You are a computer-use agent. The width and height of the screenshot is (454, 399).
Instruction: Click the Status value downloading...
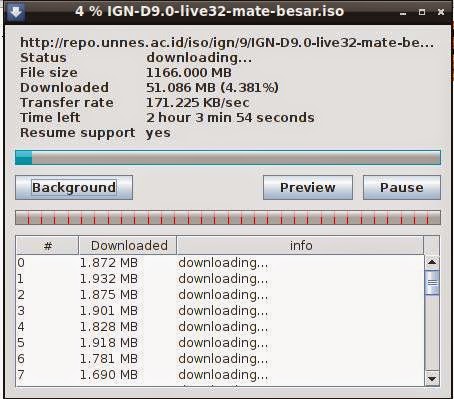pyautogui.click(x=199, y=58)
